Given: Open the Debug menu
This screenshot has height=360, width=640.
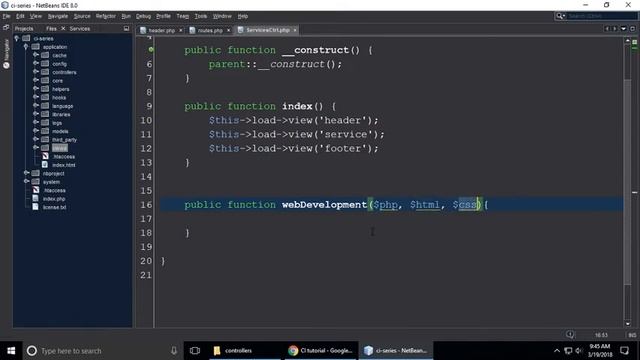Looking at the screenshot, I should point(143,16).
